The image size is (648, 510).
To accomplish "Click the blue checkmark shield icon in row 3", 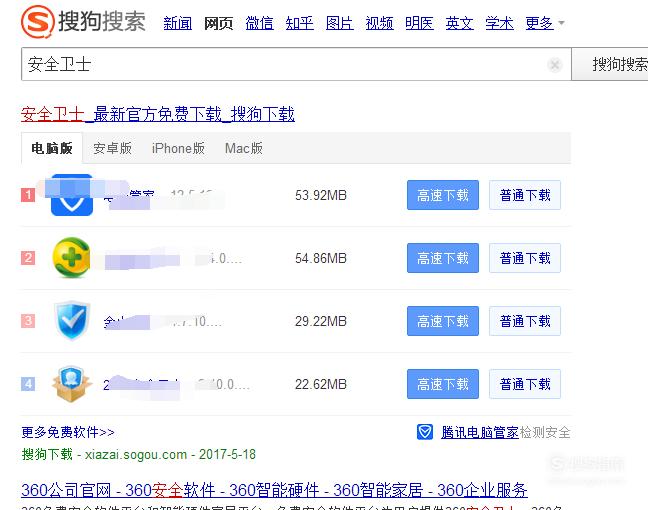I will [x=72, y=321].
